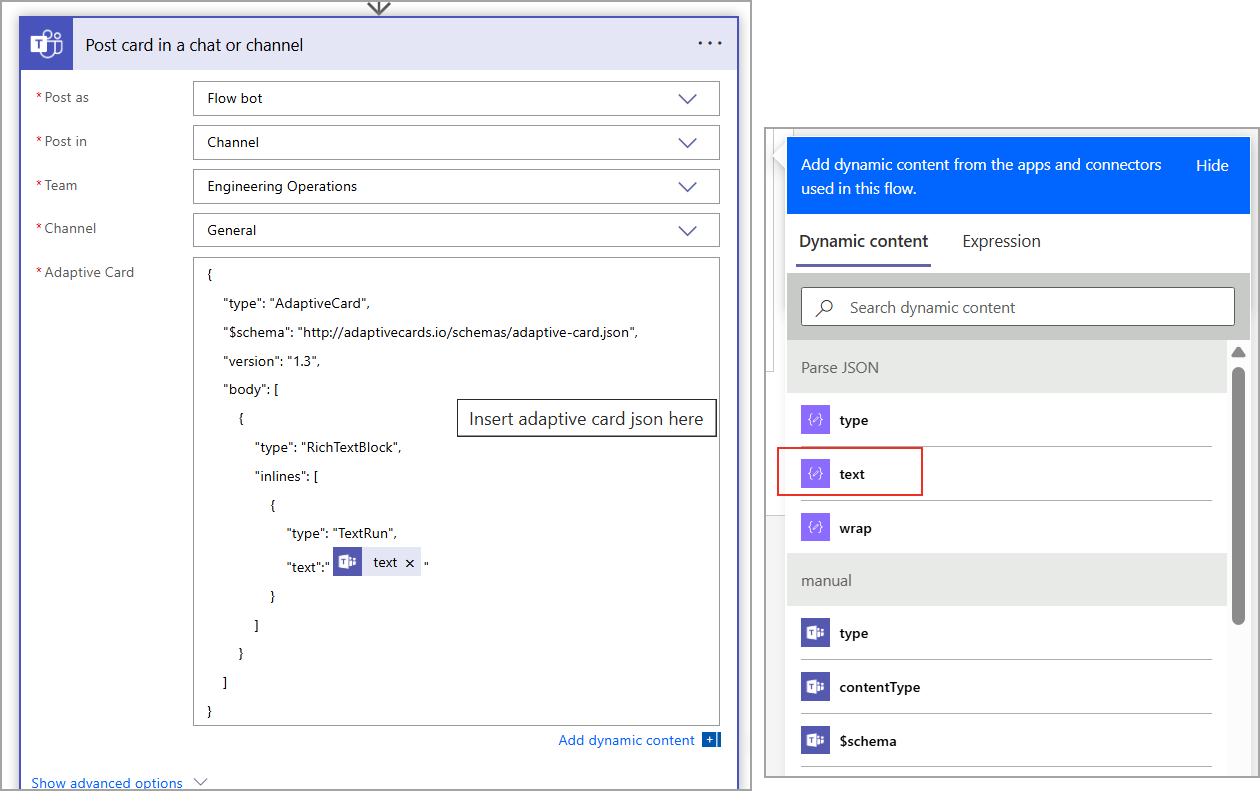The width and height of the screenshot is (1260, 791).
Task: Pick the Parse JSON wrap item
Action: [x=855, y=528]
